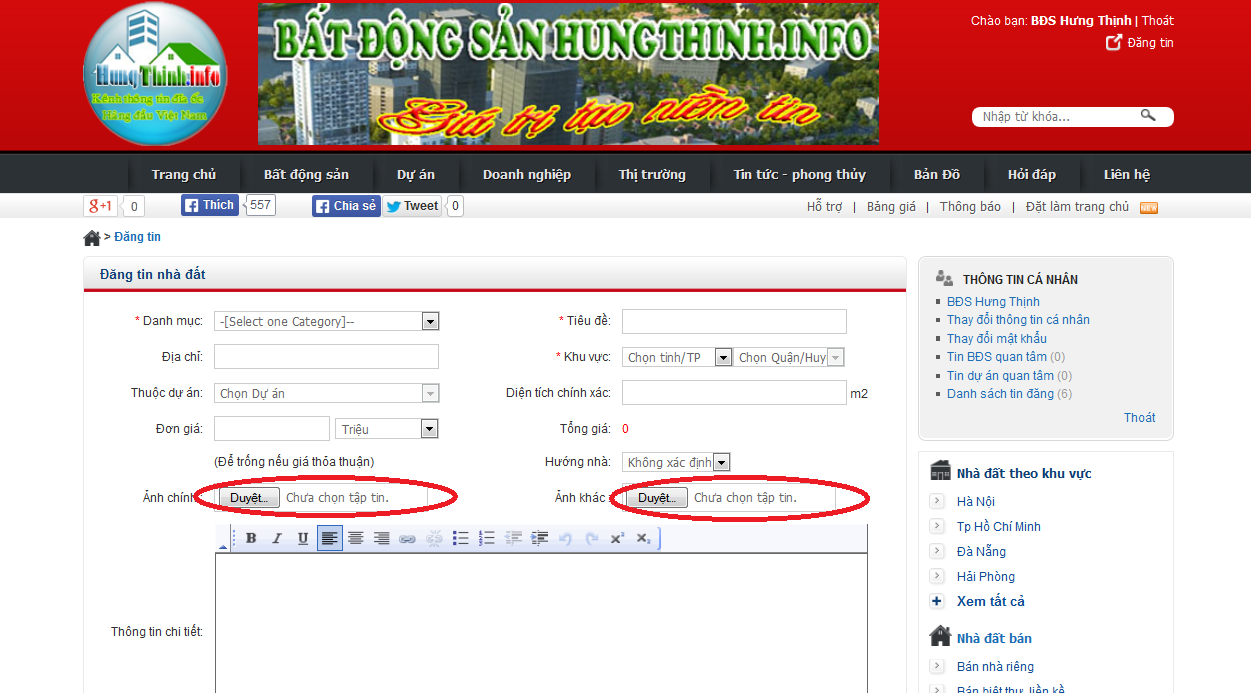The height and width of the screenshot is (700, 1258).
Task: Open Thay đổi mật khẩu link
Action: pos(997,338)
